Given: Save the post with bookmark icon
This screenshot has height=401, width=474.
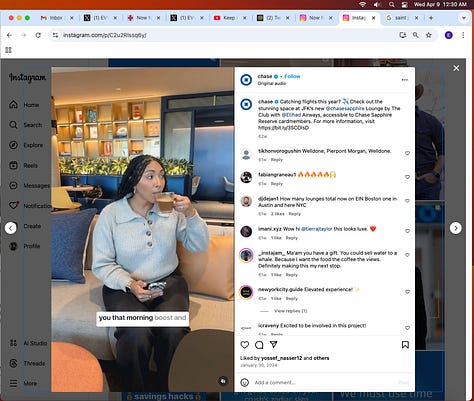Looking at the screenshot, I should 405,345.
